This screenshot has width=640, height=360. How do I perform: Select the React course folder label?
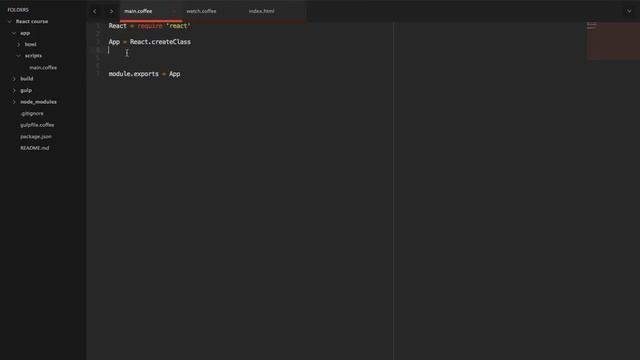pos(32,21)
